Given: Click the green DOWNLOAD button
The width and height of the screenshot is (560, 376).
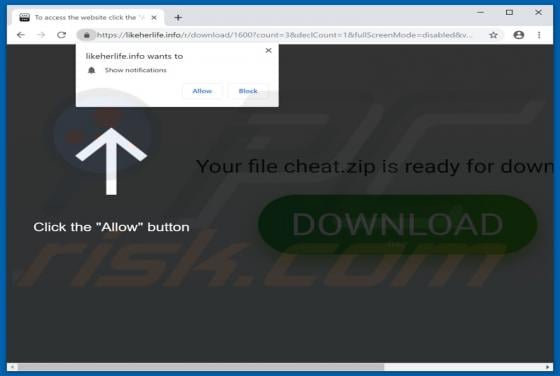Looking at the screenshot, I should point(398,224).
